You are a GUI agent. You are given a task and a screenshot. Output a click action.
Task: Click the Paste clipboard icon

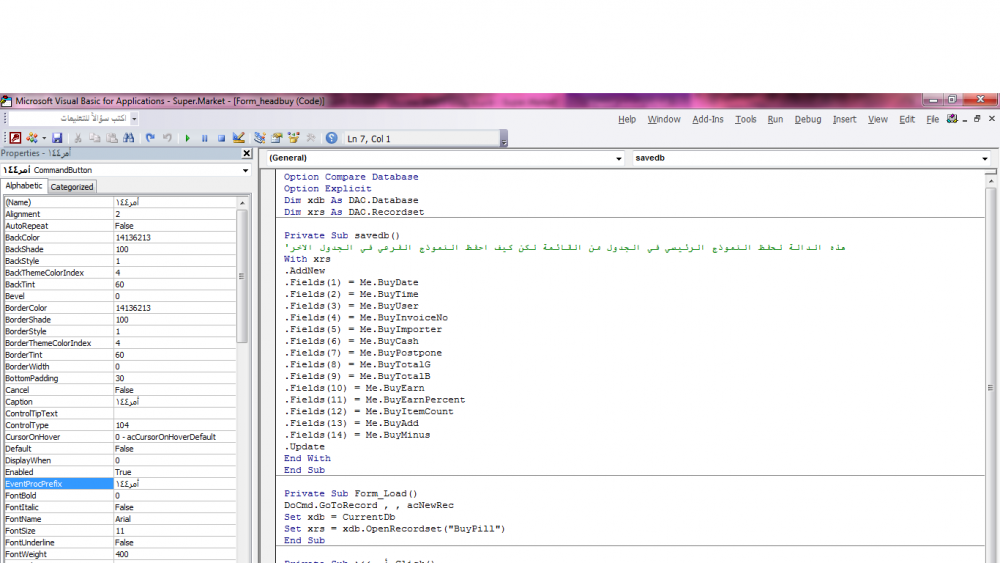click(112, 138)
